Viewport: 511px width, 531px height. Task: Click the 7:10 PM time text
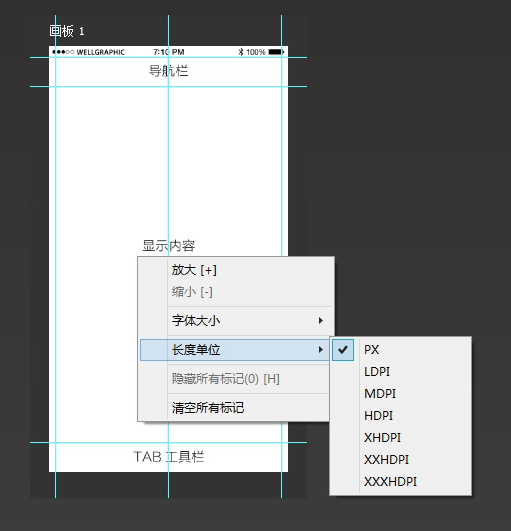click(x=169, y=52)
